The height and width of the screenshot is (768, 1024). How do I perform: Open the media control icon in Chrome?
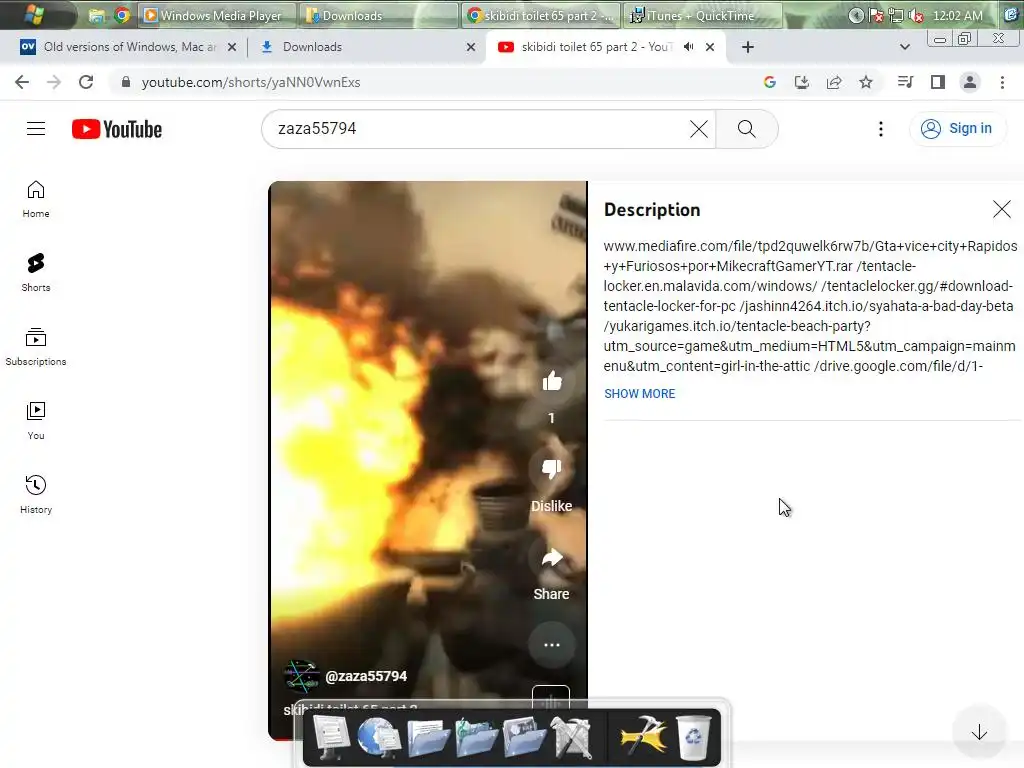coord(905,82)
